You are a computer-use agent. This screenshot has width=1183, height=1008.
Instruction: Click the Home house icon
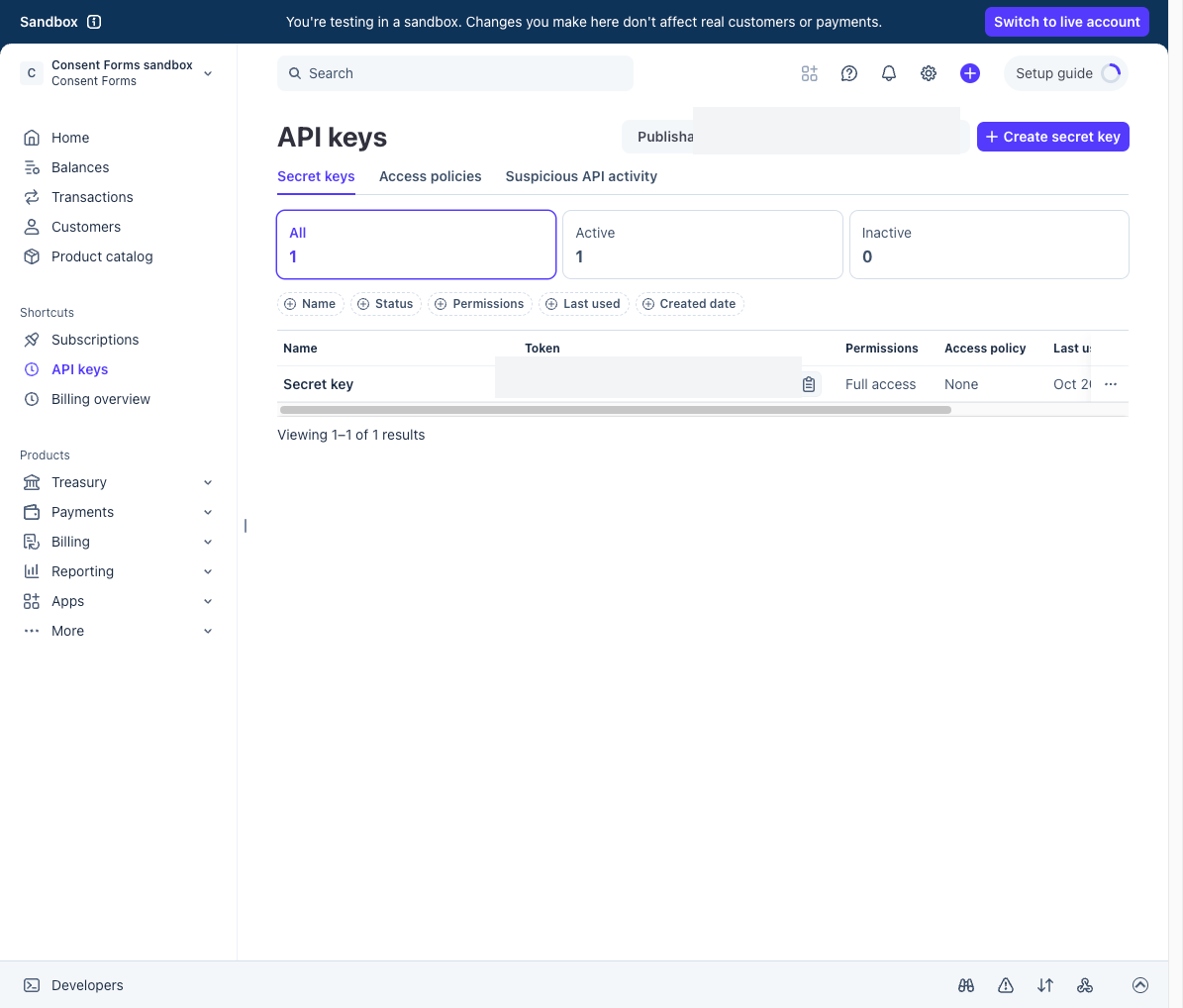(x=32, y=138)
